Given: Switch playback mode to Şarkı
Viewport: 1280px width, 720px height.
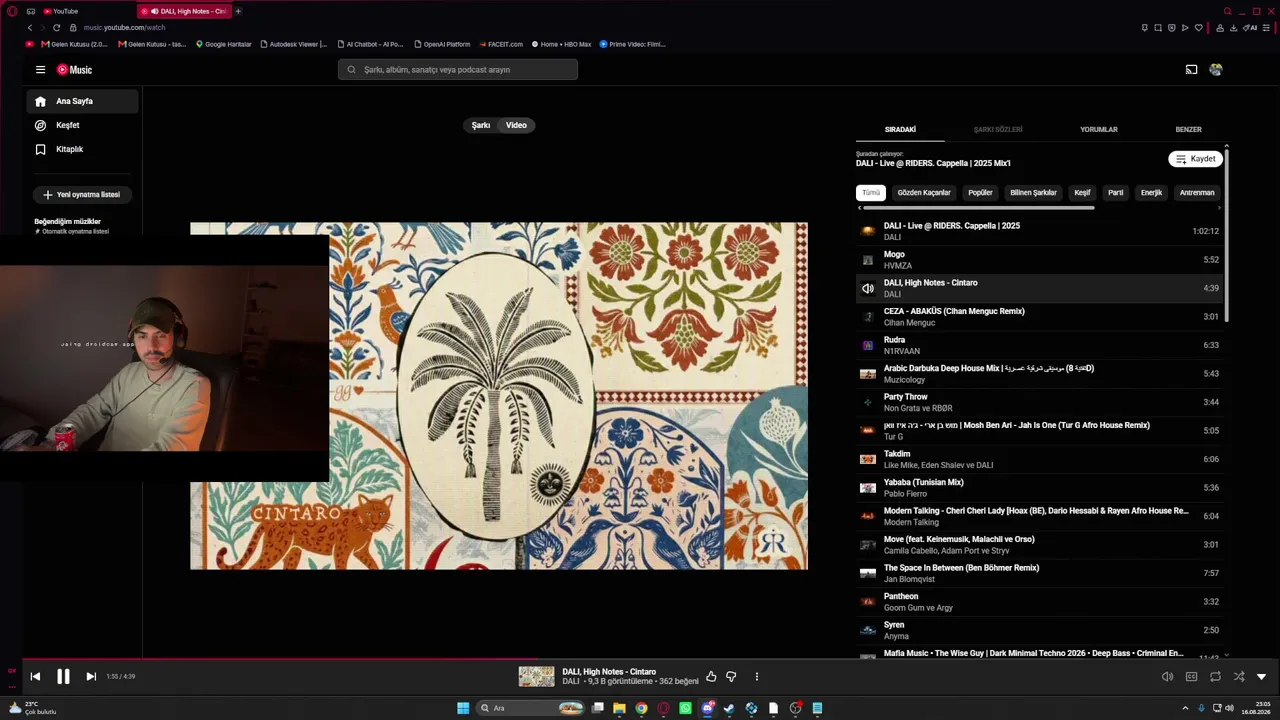Looking at the screenshot, I should pos(481,125).
